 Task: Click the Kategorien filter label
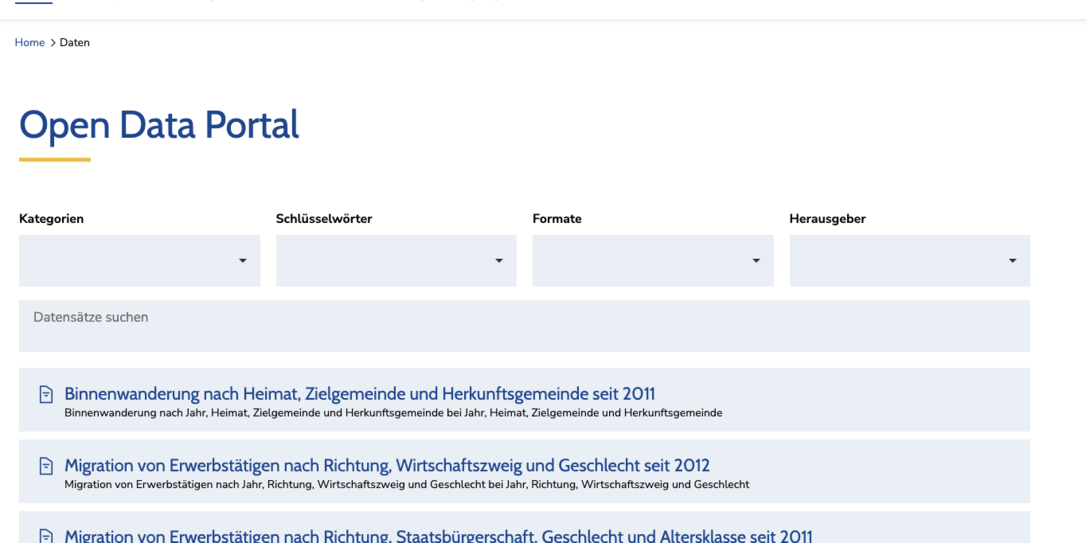[x=51, y=219]
